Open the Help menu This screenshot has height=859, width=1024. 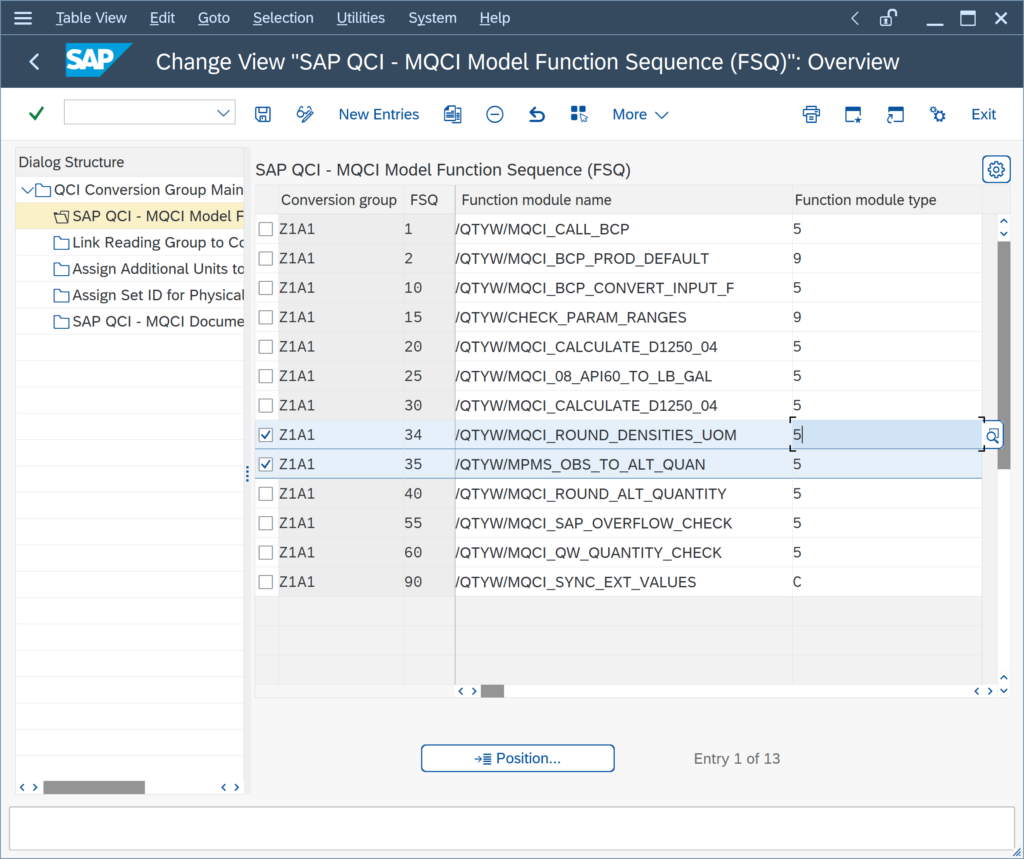(494, 18)
